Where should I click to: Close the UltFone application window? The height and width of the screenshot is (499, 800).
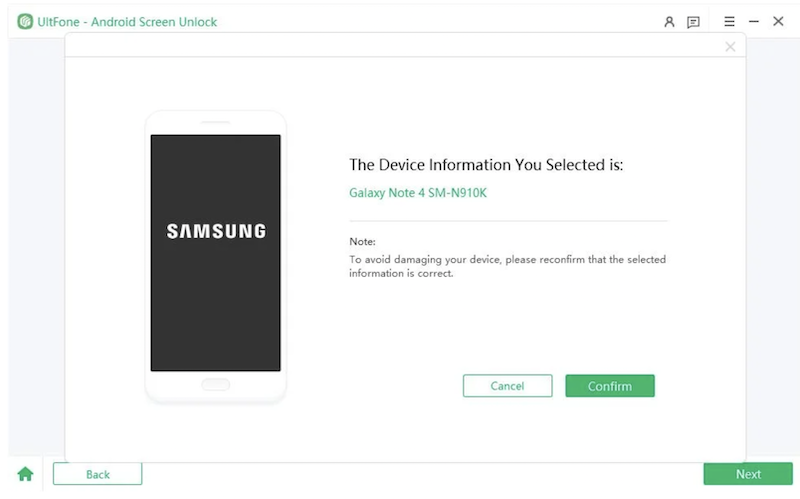tap(778, 21)
